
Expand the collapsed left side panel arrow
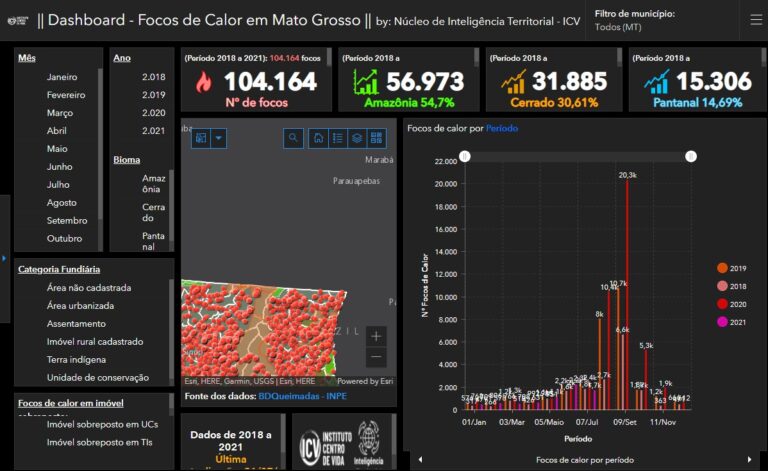[4, 258]
